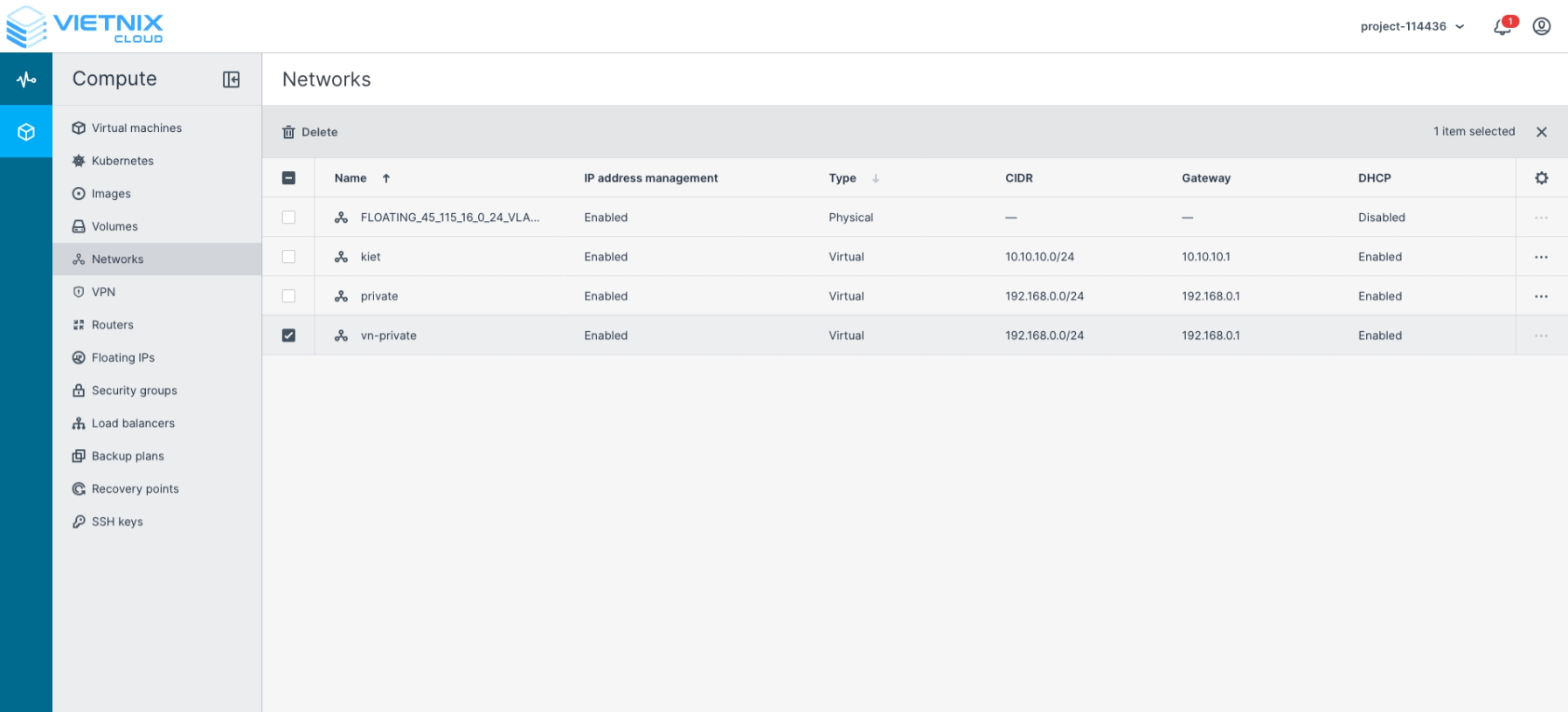Open table column settings gear
Screen dimensions: 1568x712
click(1542, 178)
